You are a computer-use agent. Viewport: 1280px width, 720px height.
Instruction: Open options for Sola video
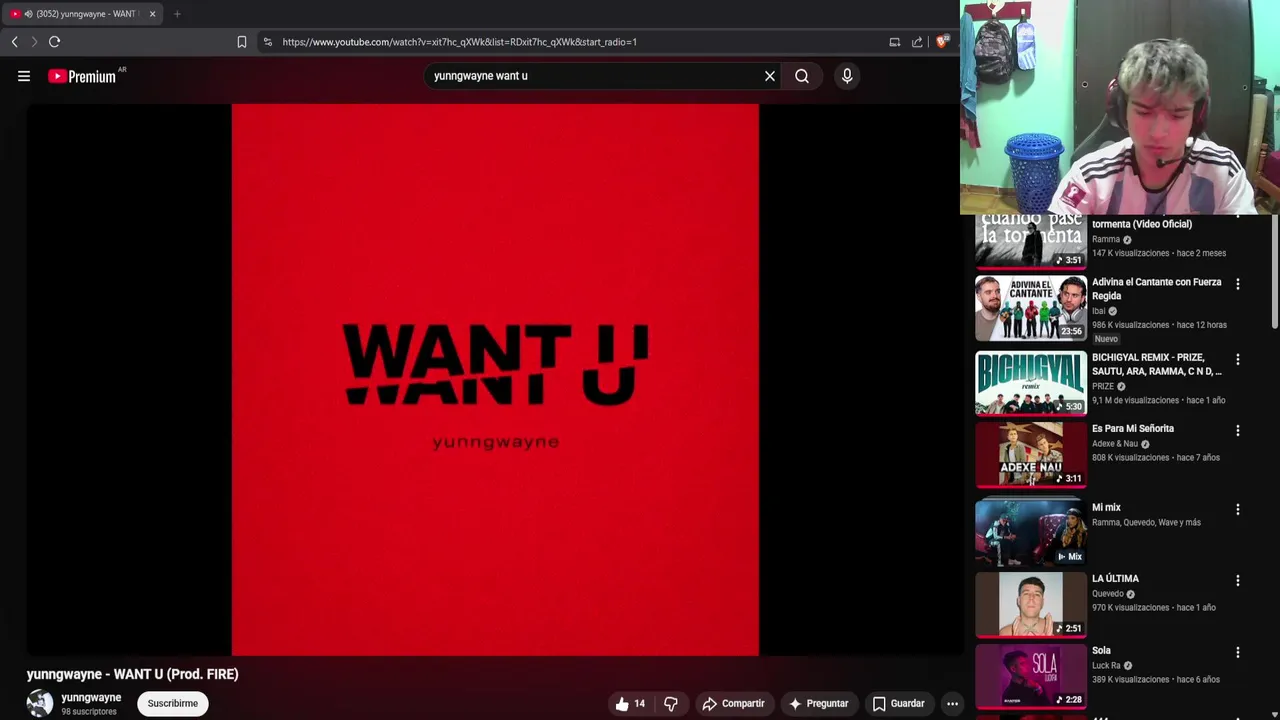click(1238, 652)
